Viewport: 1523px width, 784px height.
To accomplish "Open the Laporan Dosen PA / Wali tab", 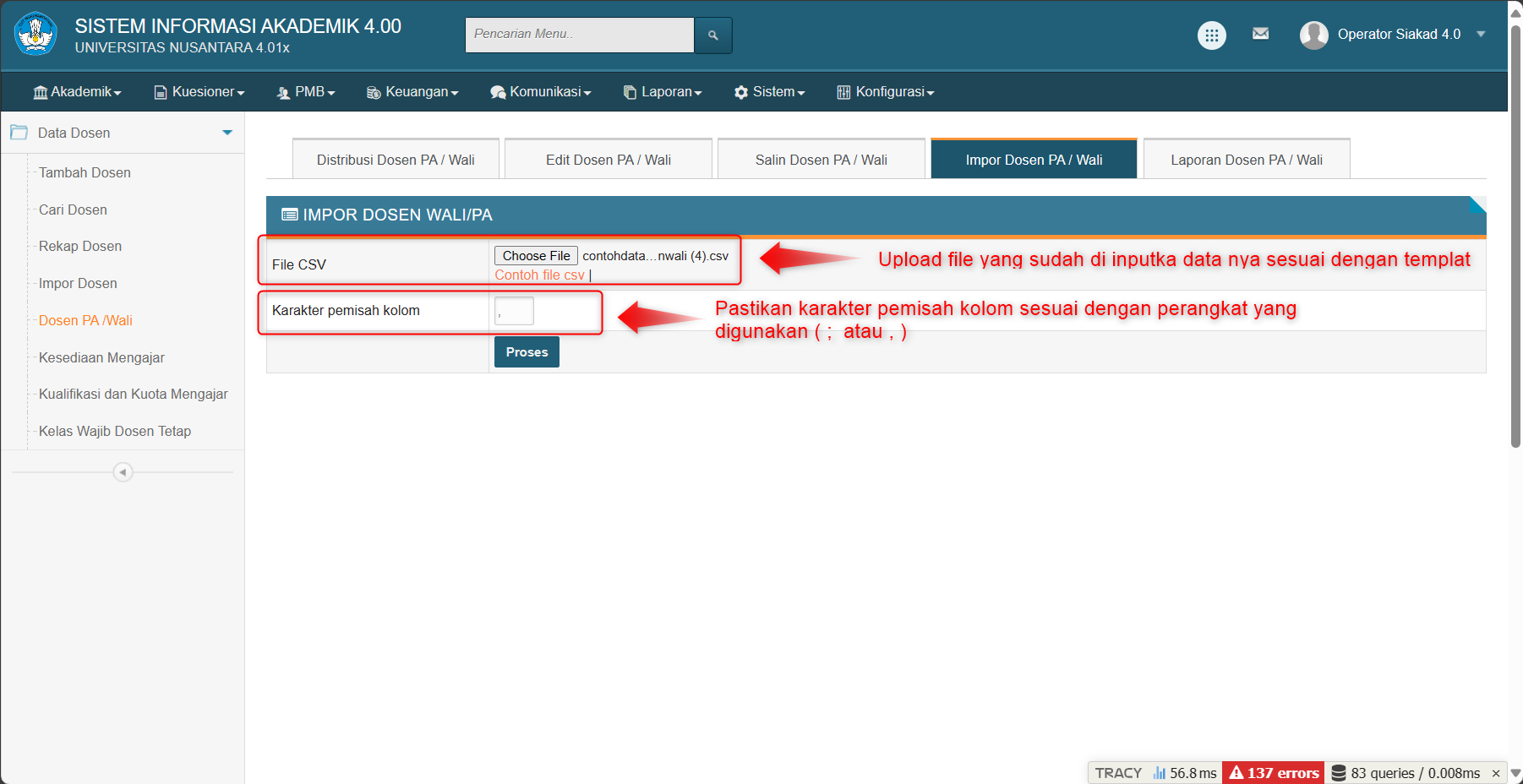I will tap(1246, 160).
